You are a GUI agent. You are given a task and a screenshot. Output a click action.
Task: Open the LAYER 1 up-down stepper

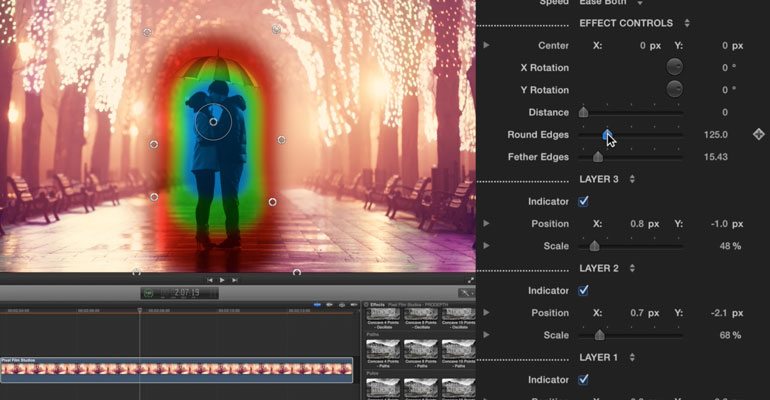pyautogui.click(x=632, y=357)
